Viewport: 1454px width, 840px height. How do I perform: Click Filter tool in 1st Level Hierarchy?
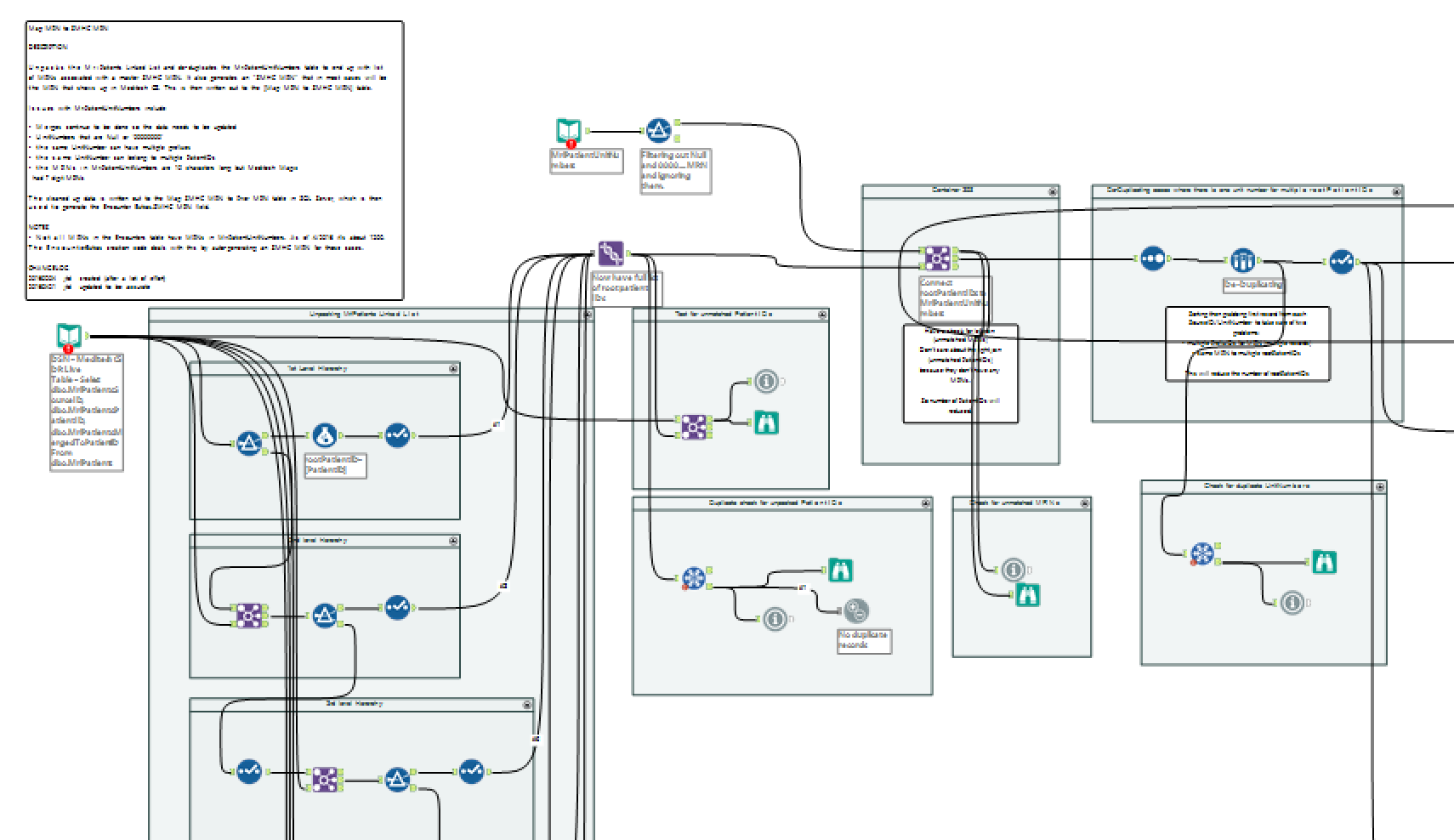click(248, 443)
